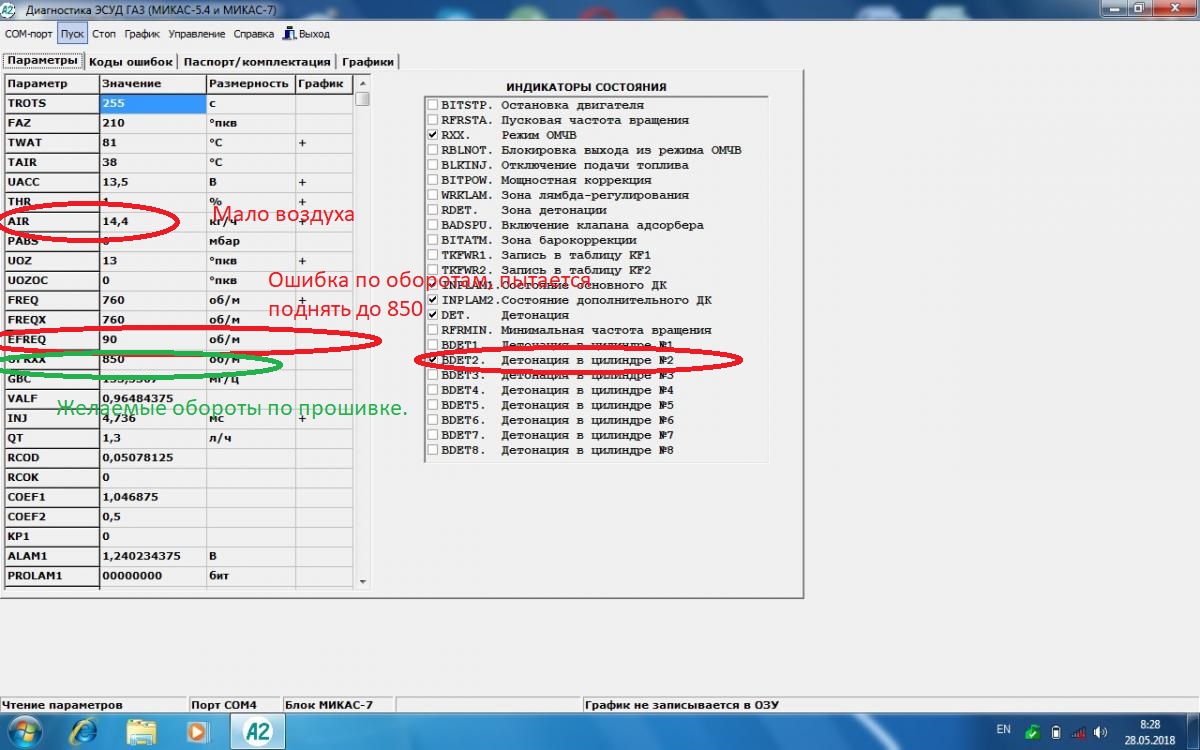This screenshot has height=750, width=1200.
Task: Switch to Коды ошибок tab
Action: [x=131, y=61]
